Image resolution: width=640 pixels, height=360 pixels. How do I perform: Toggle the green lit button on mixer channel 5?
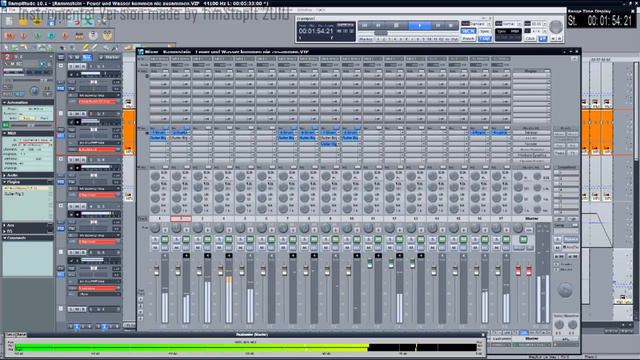click(250, 239)
